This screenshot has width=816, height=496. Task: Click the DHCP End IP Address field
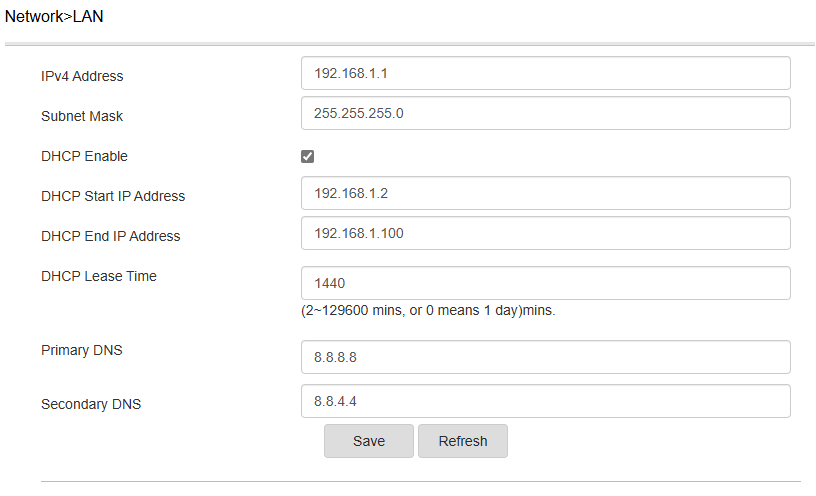pyautogui.click(x=546, y=233)
